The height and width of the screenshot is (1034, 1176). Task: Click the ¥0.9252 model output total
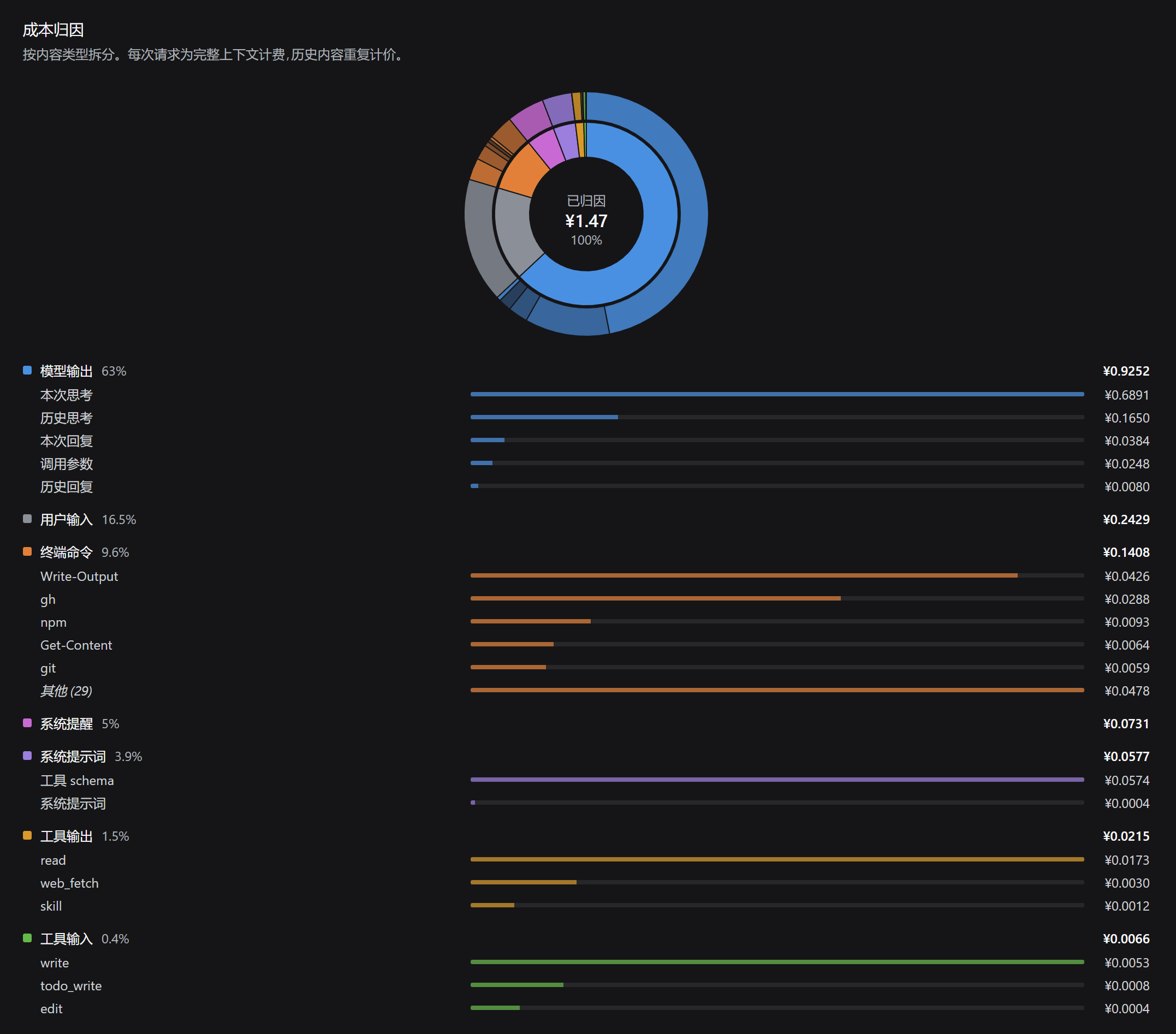click(1126, 371)
